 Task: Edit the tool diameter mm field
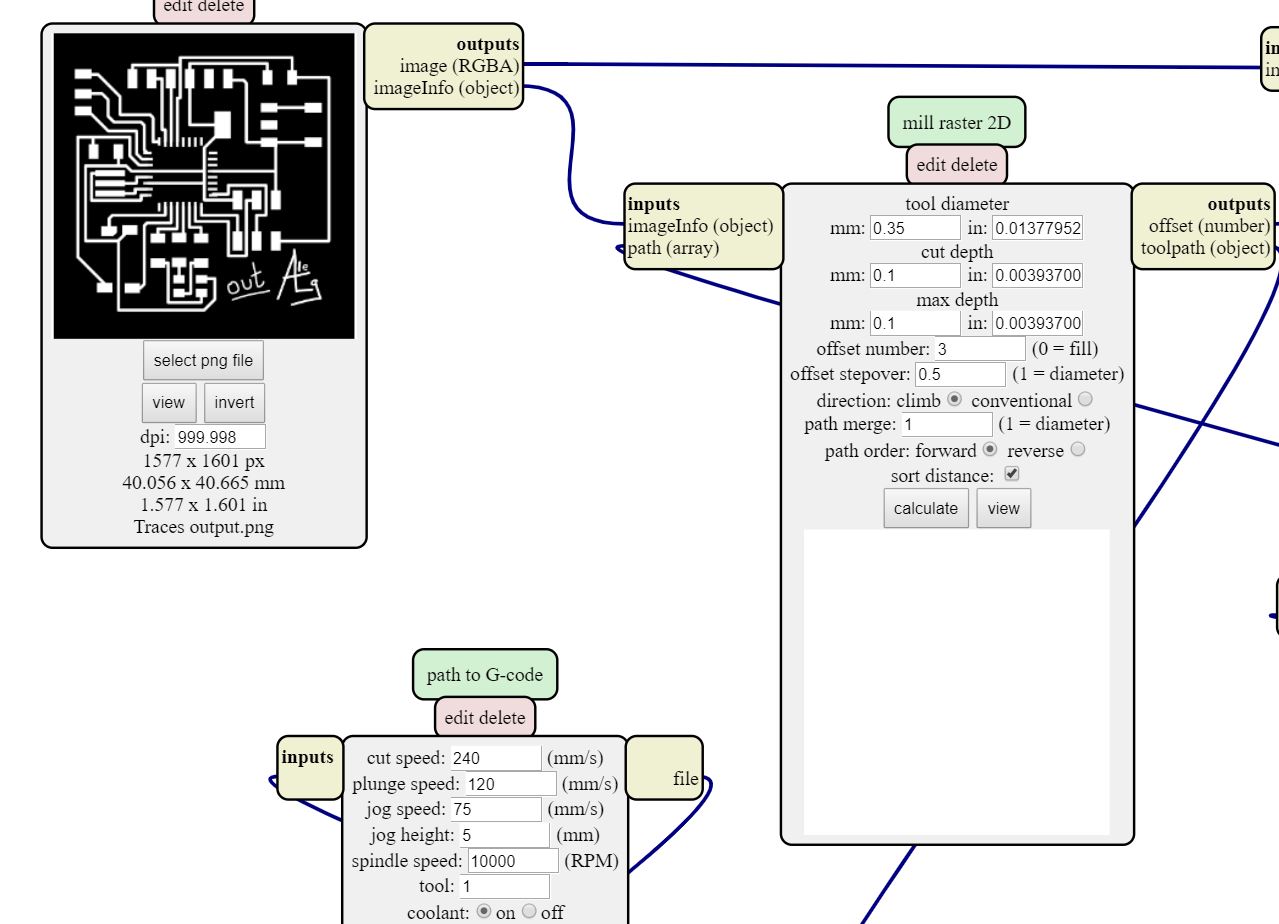915,228
